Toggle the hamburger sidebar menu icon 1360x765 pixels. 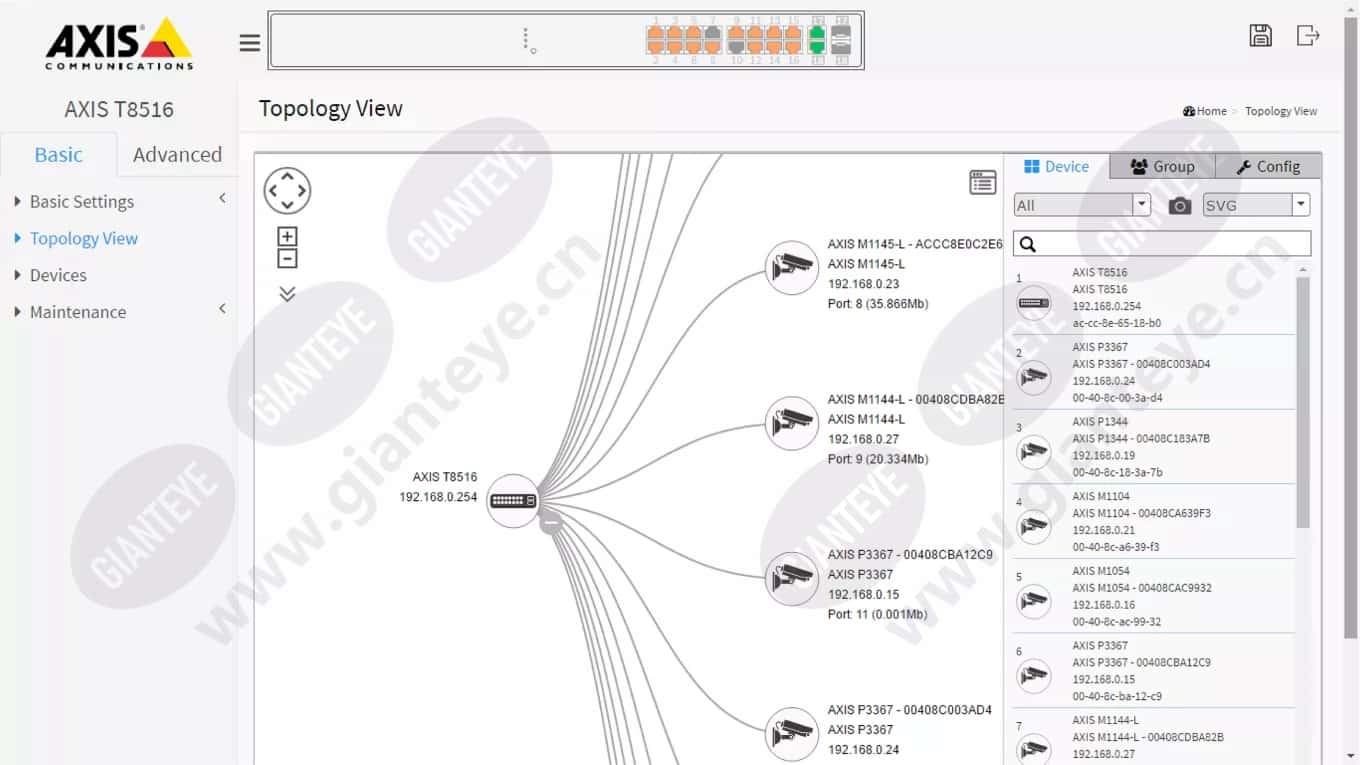pyautogui.click(x=250, y=43)
